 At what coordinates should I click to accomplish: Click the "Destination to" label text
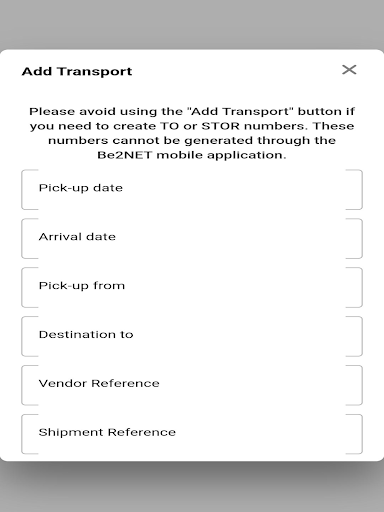click(x=86, y=334)
